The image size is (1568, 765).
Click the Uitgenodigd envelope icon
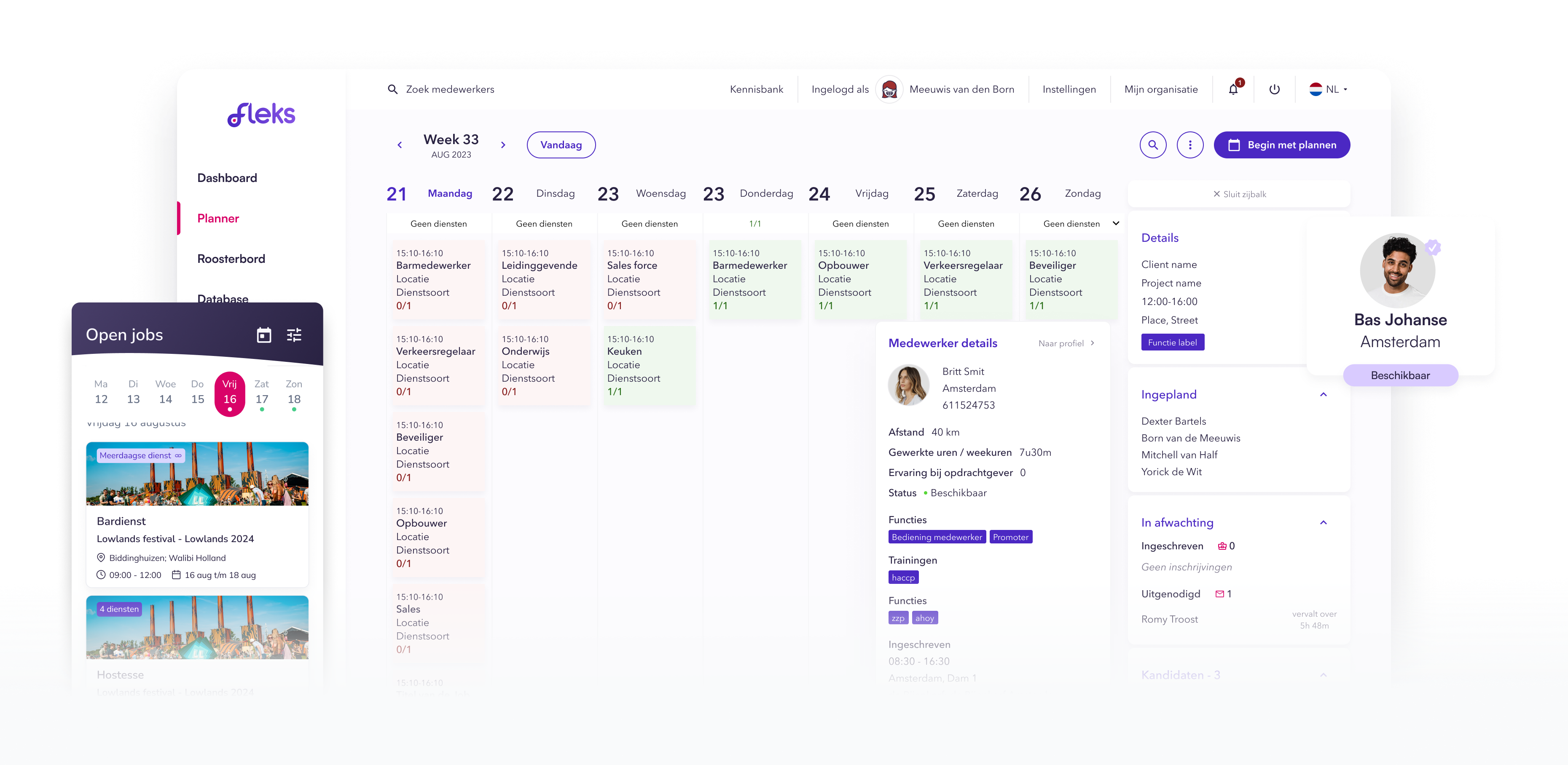coord(1219,594)
